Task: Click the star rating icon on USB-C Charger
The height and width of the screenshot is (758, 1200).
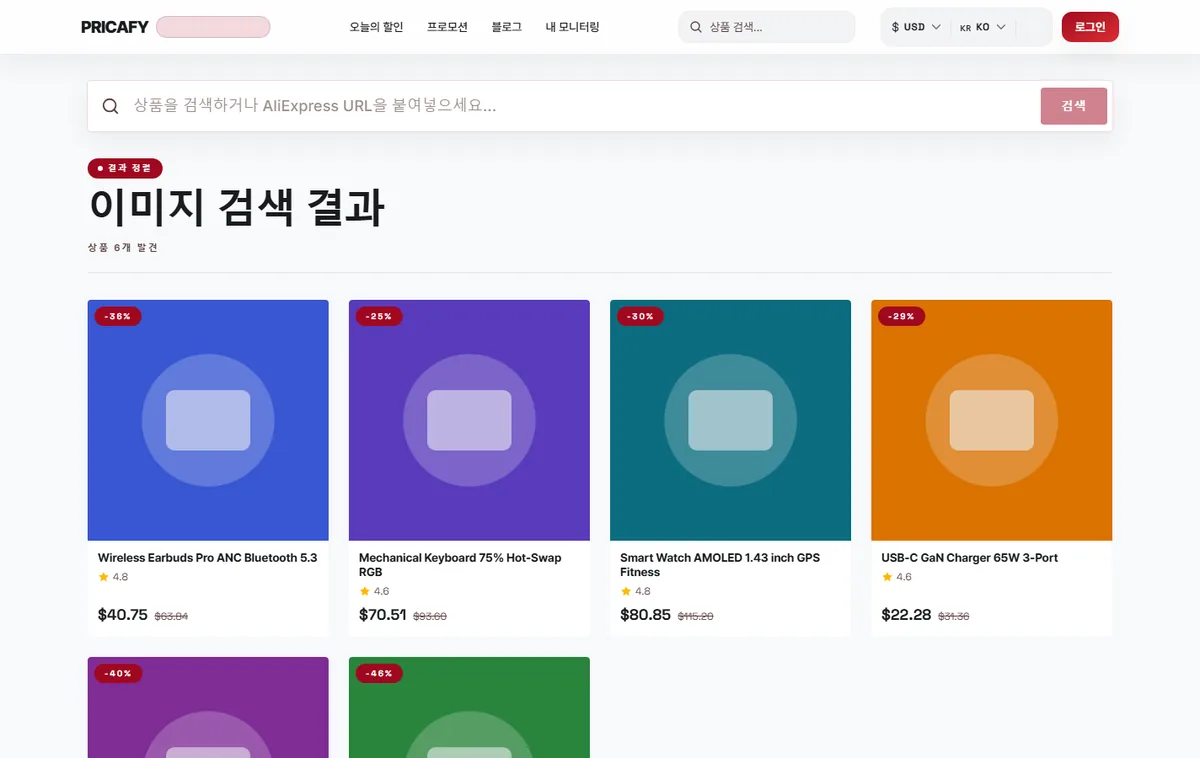Action: pyautogui.click(x=887, y=577)
